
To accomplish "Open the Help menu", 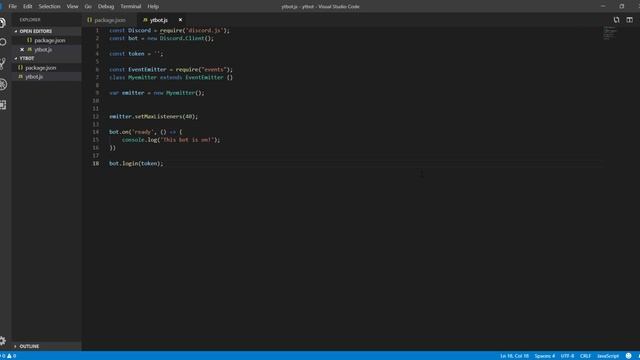I will click(153, 7).
